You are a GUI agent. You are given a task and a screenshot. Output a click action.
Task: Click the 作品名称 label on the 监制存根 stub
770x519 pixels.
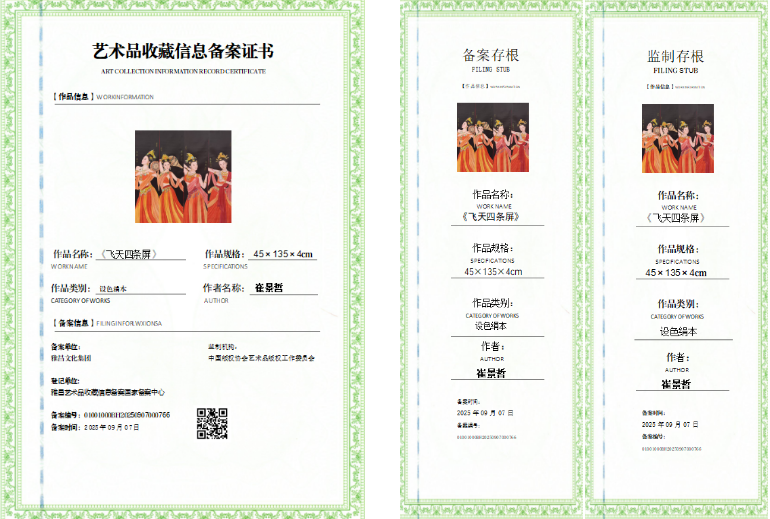point(678,195)
